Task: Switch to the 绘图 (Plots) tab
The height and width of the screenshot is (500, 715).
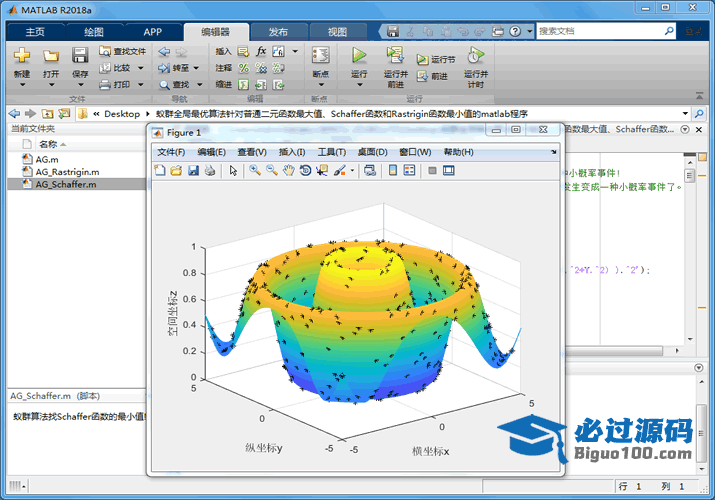Action: 94,31
